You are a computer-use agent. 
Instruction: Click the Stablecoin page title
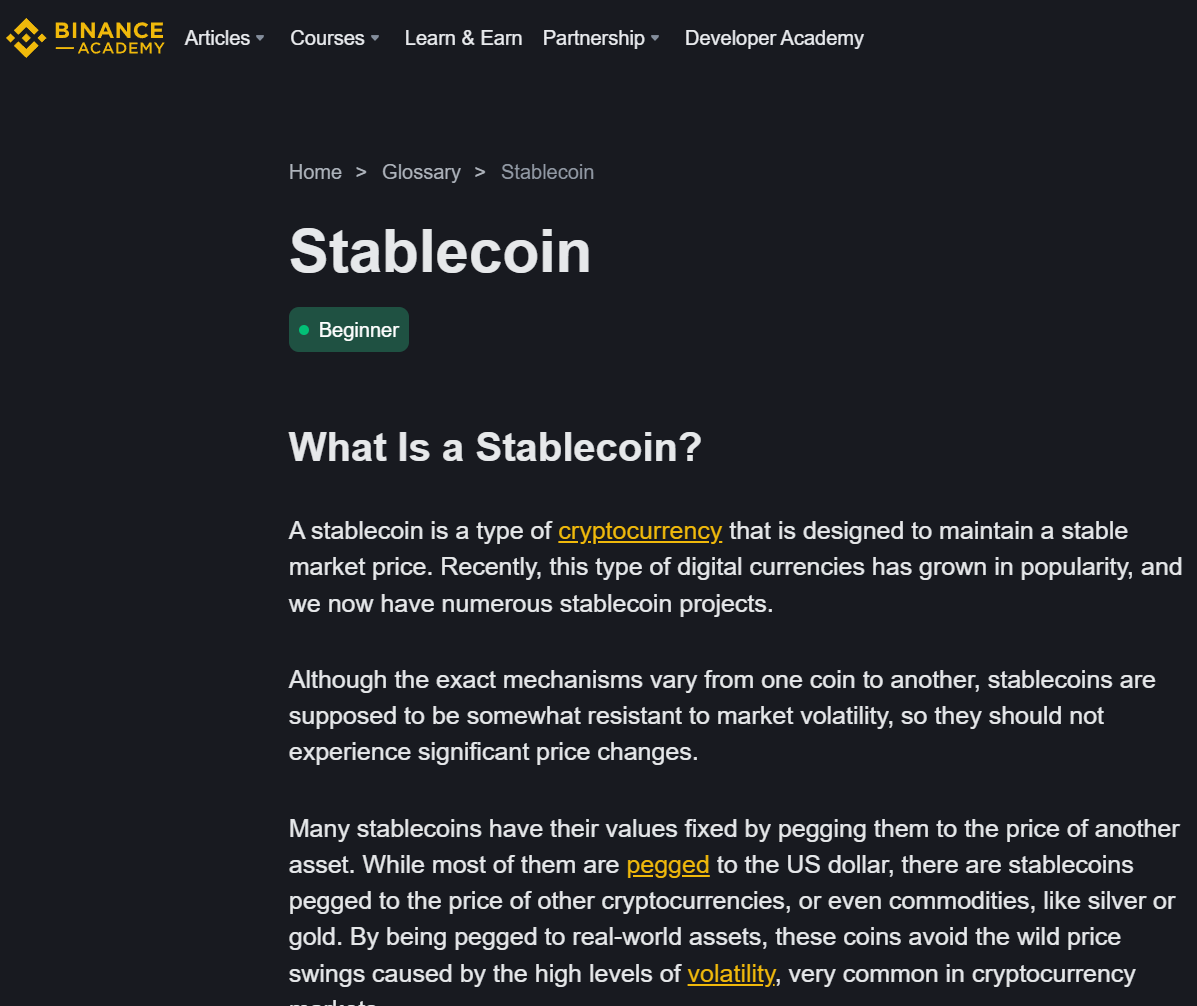(x=440, y=252)
